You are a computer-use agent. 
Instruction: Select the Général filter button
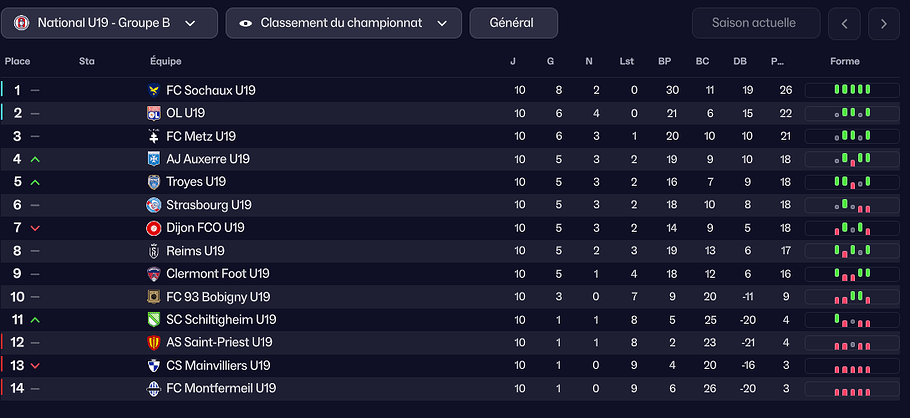tap(513, 23)
